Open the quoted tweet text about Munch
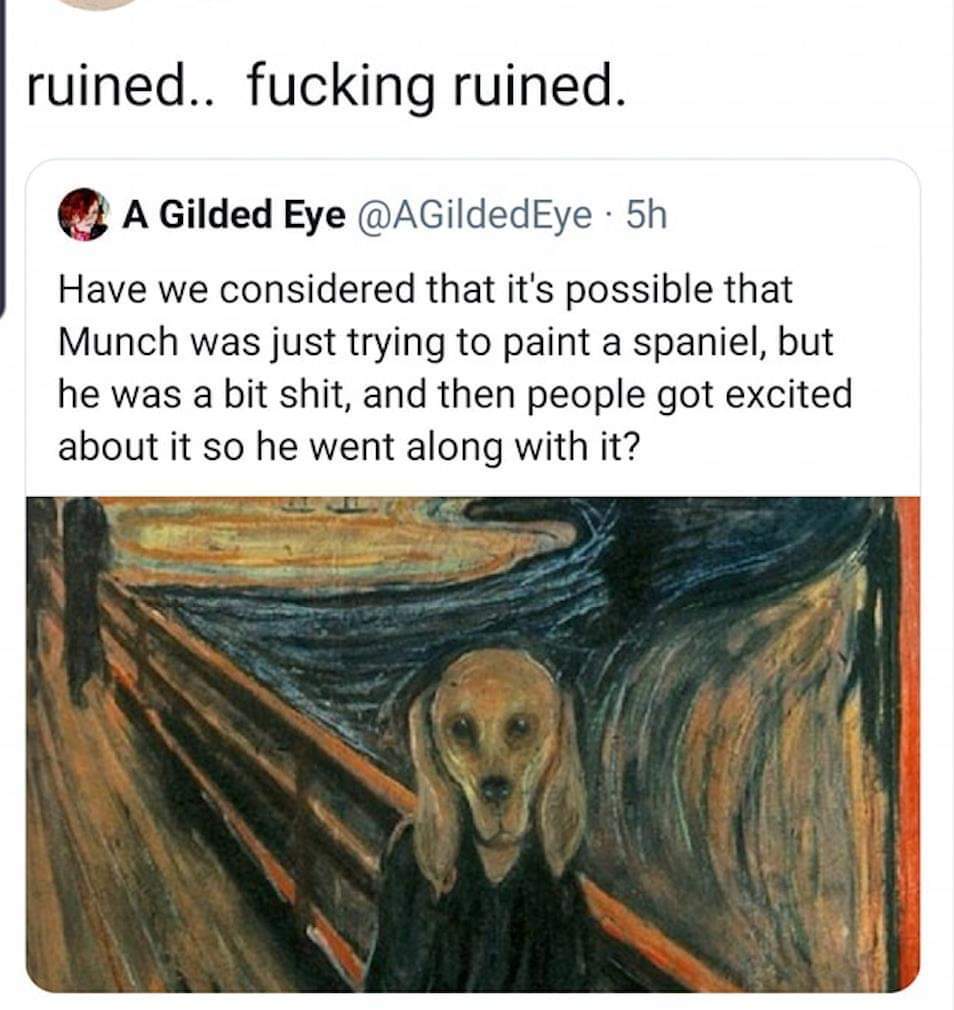Screen dimensions: 954x1010 [455, 367]
